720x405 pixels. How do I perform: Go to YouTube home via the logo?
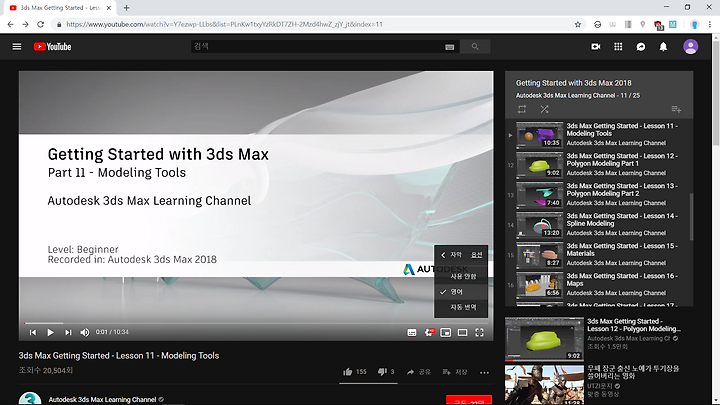pos(52,46)
